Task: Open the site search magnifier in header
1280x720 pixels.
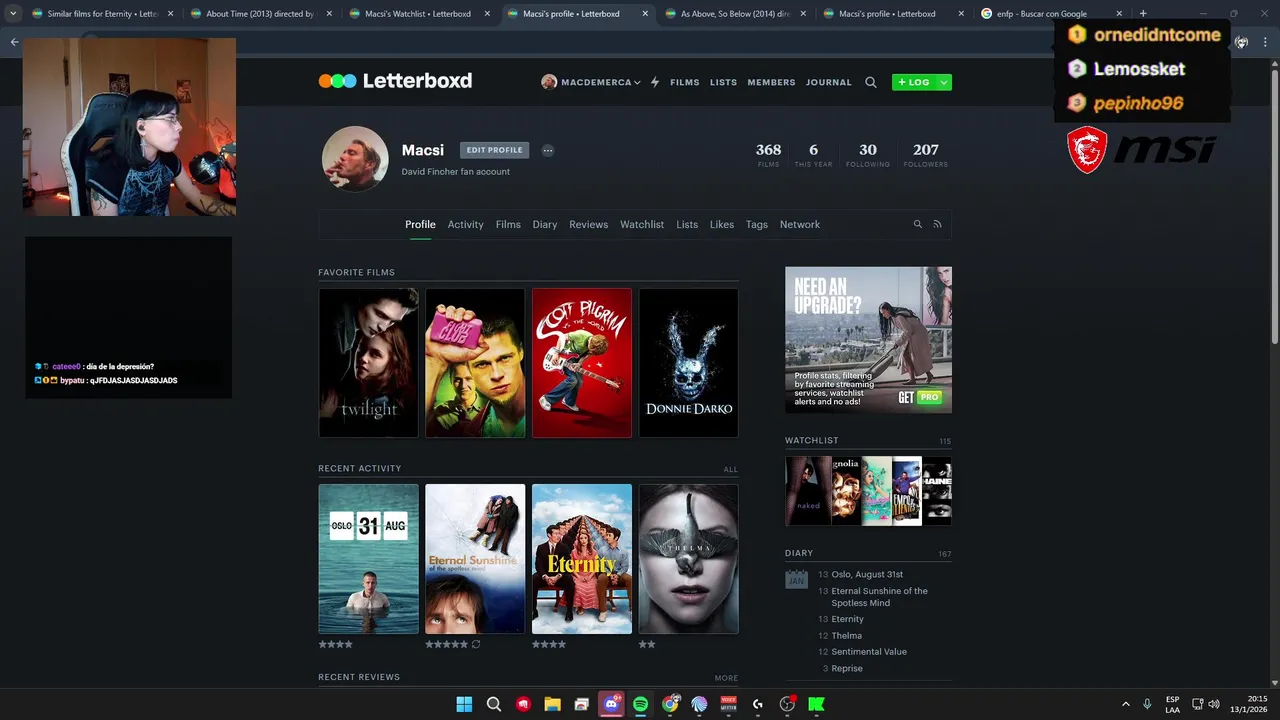Action: [x=871, y=82]
